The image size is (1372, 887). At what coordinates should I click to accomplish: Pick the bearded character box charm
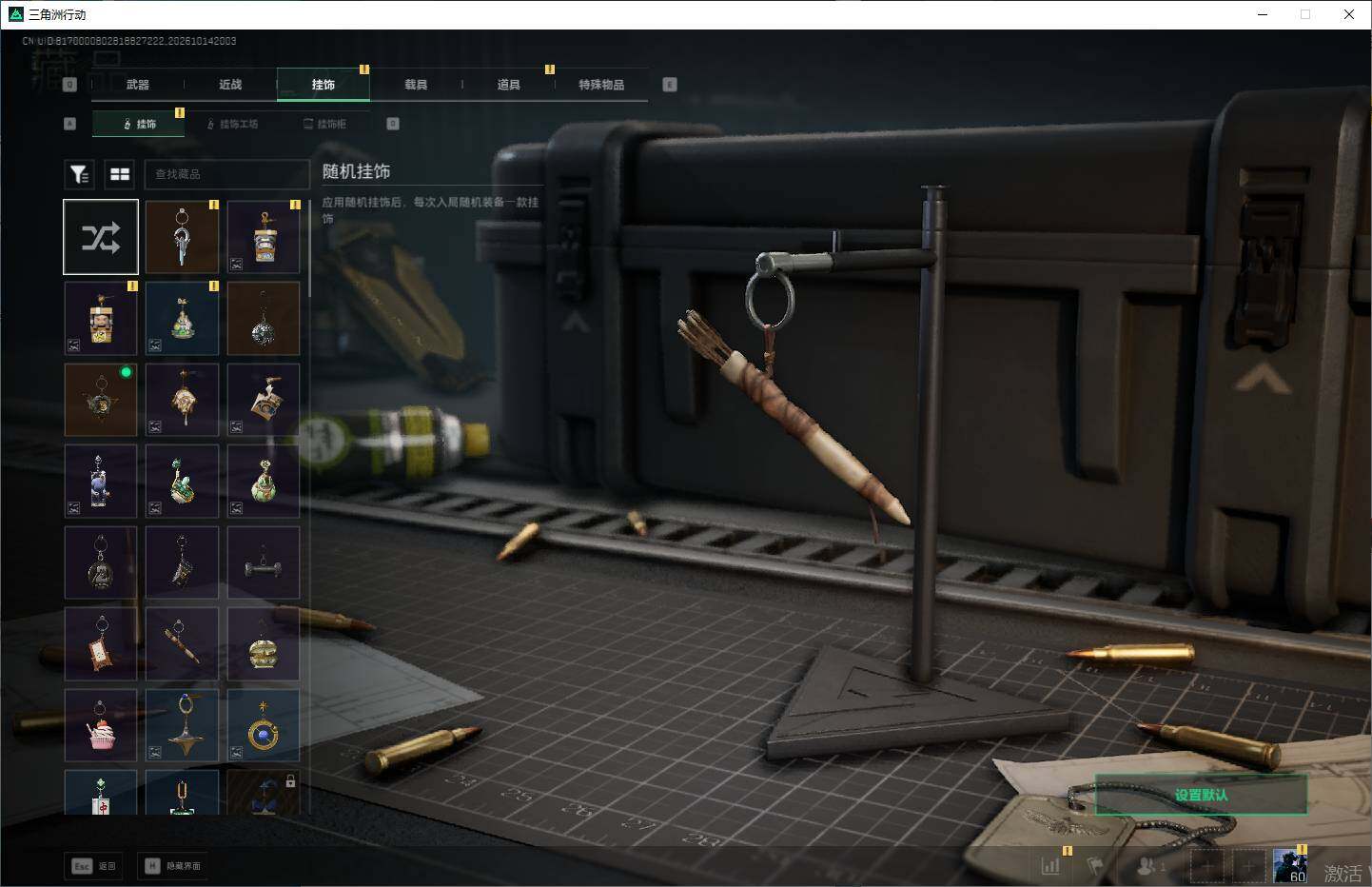click(101, 319)
